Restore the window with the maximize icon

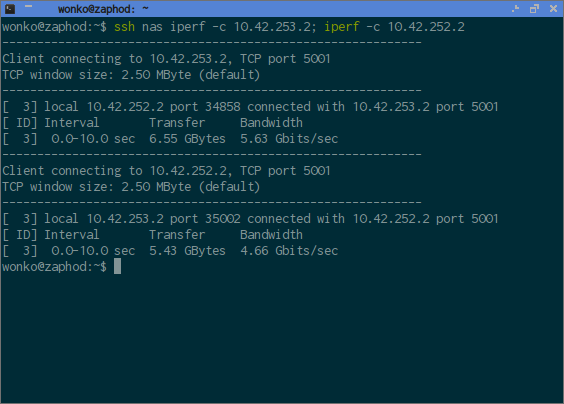535,9
